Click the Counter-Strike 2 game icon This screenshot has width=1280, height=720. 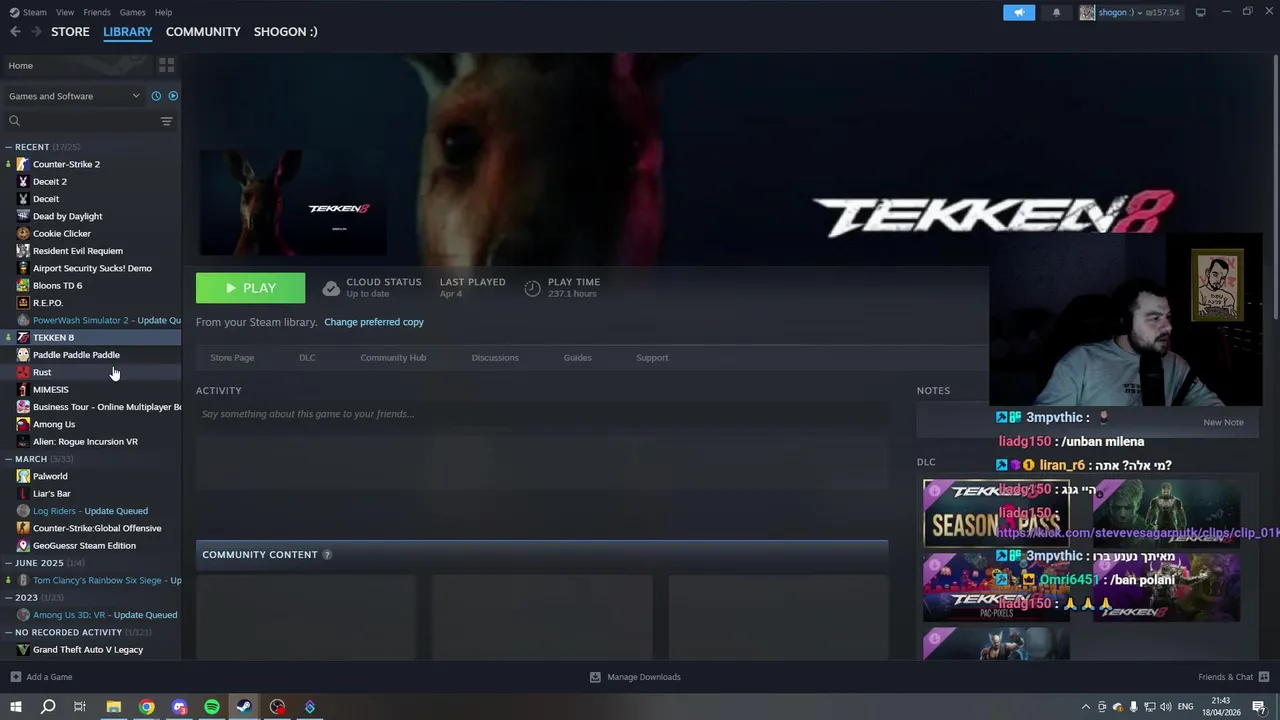23,164
